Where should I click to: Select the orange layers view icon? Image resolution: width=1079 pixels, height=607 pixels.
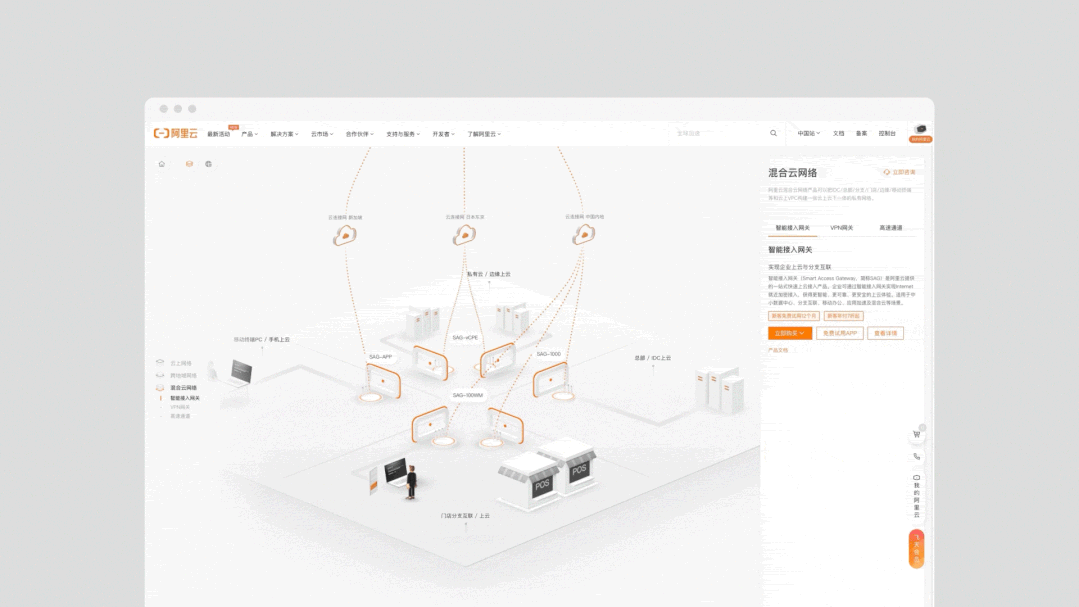pos(189,164)
